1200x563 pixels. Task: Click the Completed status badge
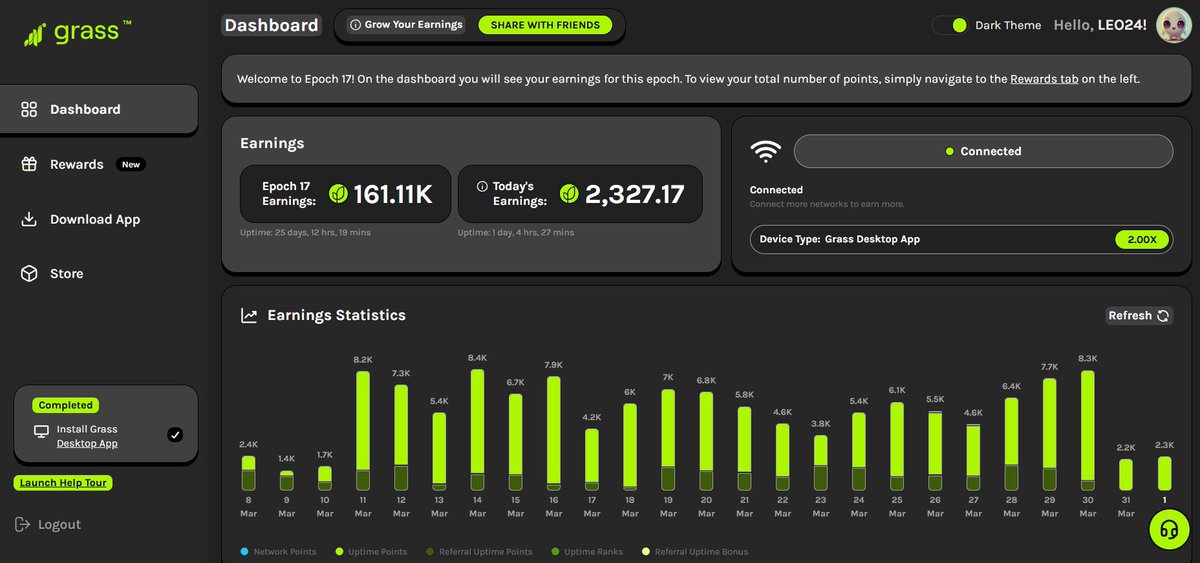pyautogui.click(x=65, y=405)
